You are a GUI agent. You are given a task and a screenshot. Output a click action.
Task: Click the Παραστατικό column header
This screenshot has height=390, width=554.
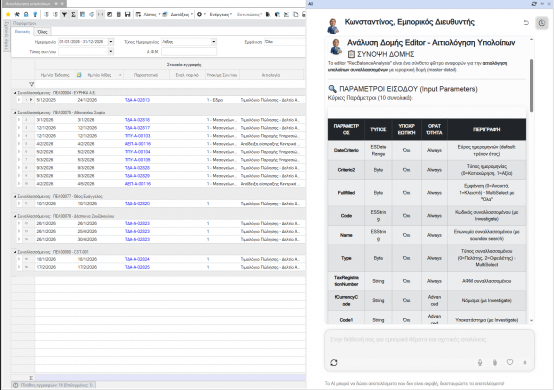point(146,75)
